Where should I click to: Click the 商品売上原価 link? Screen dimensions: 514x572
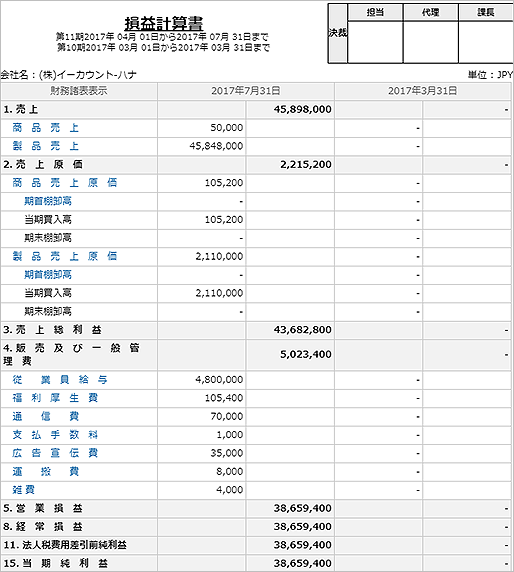pyautogui.click(x=65, y=183)
